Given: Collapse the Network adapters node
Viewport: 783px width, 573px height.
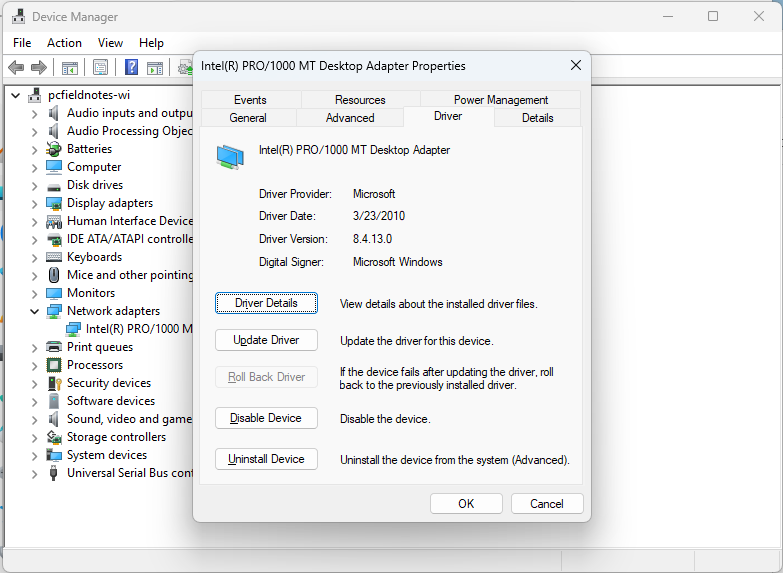Looking at the screenshot, I should pos(34,311).
